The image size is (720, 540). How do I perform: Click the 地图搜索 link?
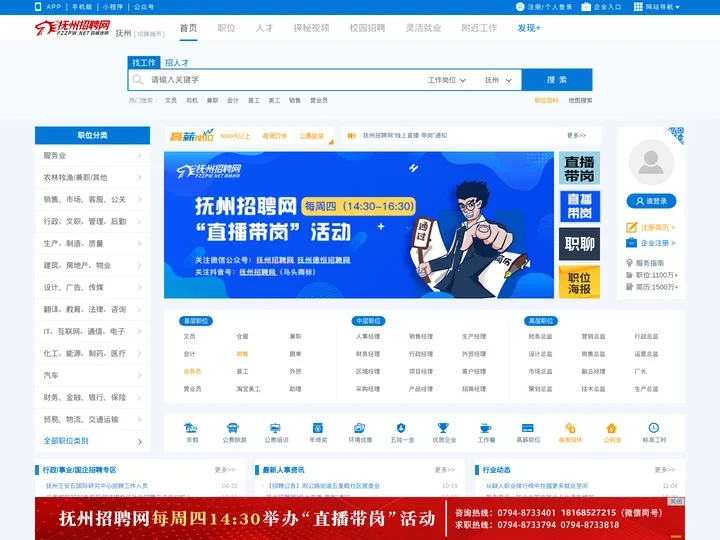[580, 100]
